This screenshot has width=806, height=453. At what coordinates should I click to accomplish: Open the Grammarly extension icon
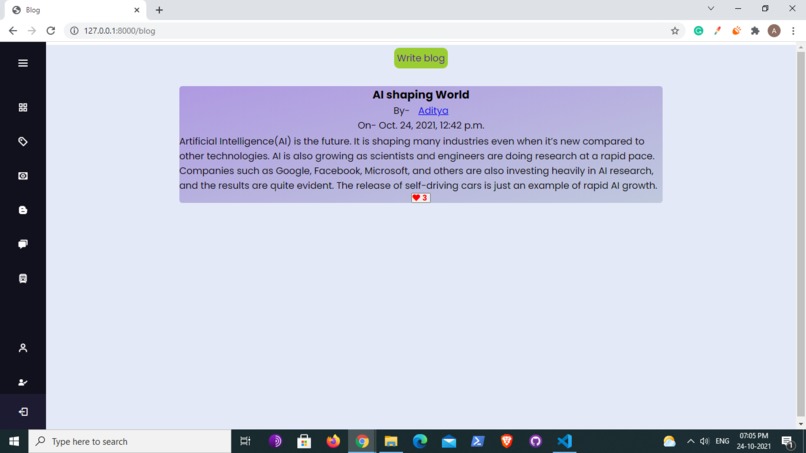pyautogui.click(x=698, y=31)
